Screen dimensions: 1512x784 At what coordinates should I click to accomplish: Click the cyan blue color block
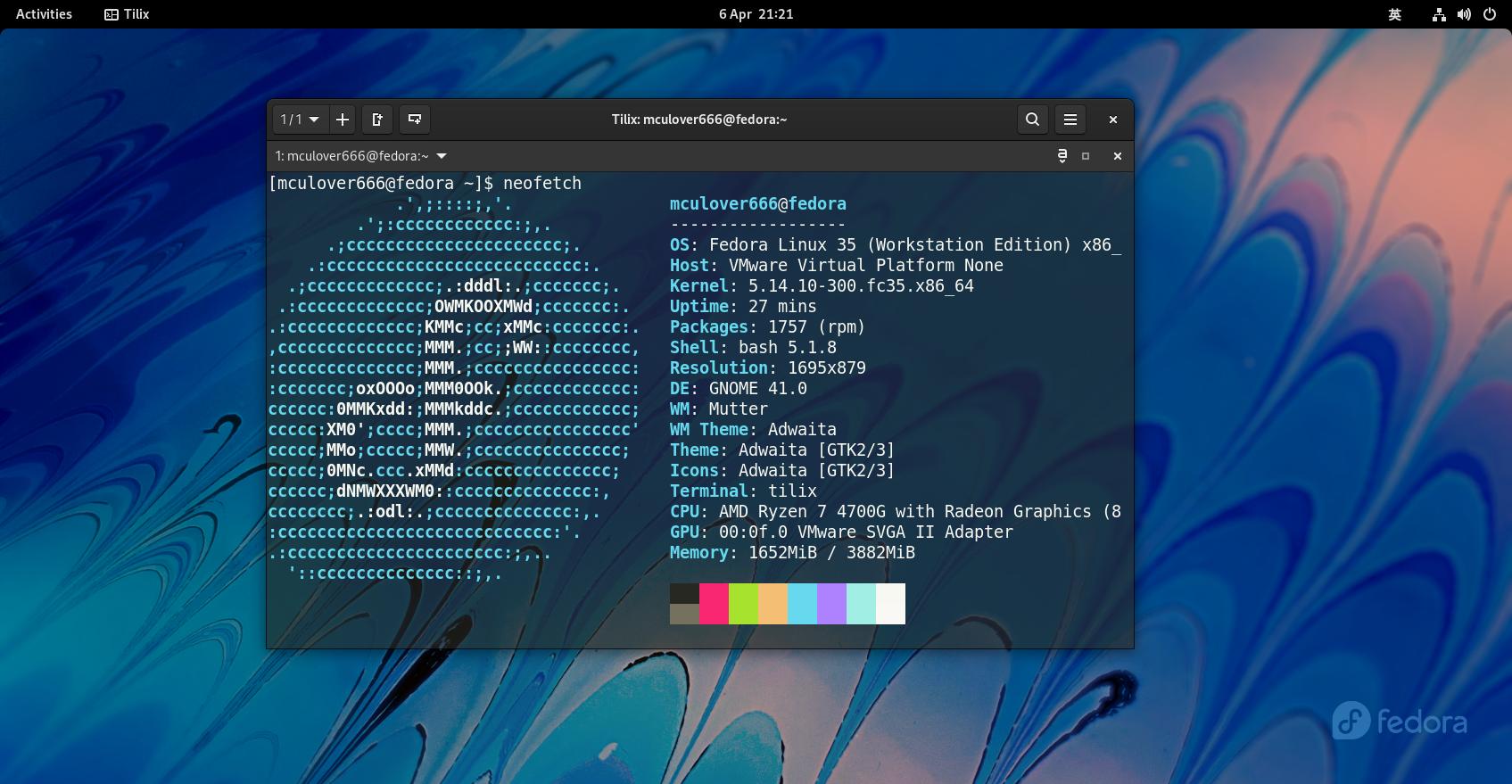(x=802, y=604)
